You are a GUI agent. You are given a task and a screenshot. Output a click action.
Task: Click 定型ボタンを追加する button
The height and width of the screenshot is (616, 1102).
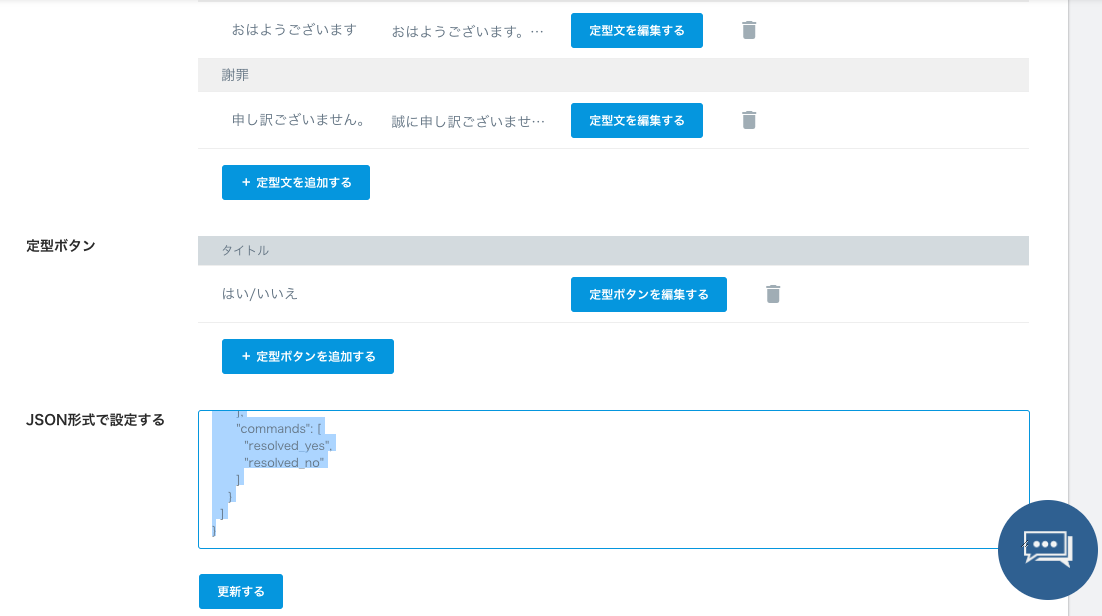pos(308,357)
